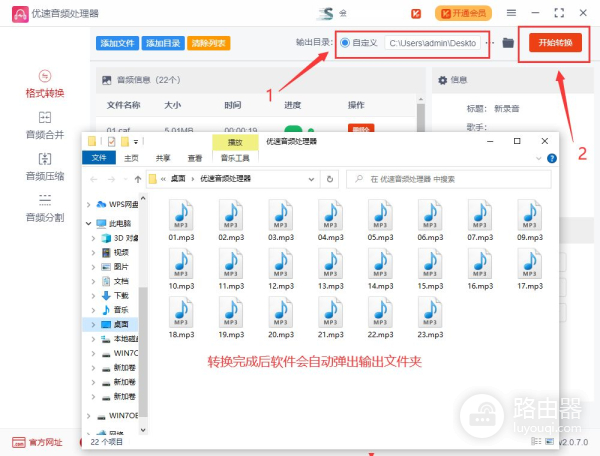Click the Explorer back arrow

tap(94, 179)
